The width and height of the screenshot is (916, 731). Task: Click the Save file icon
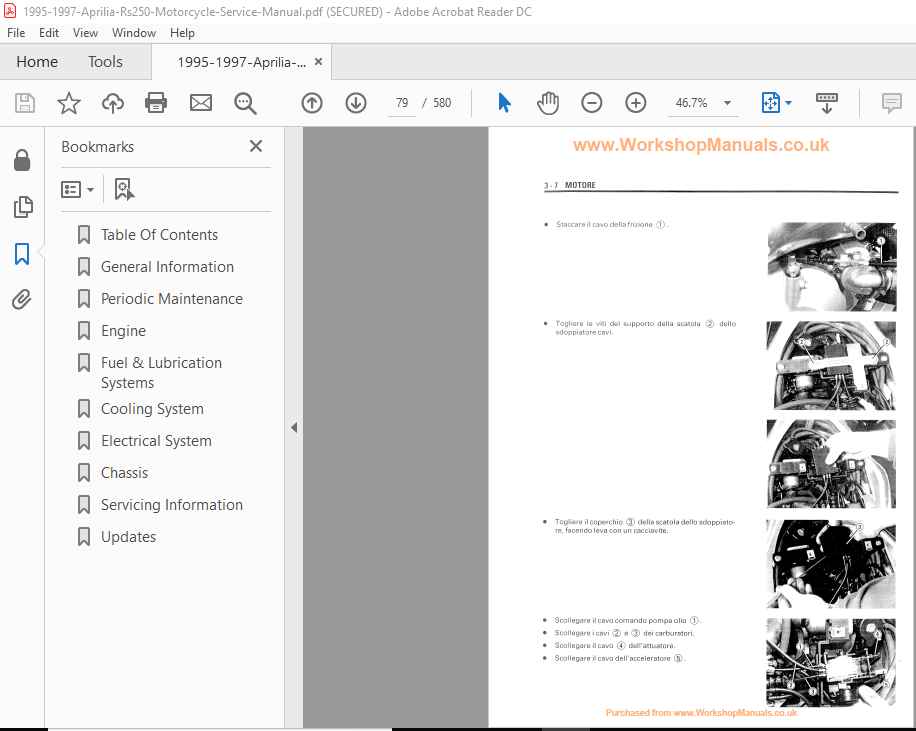click(25, 103)
